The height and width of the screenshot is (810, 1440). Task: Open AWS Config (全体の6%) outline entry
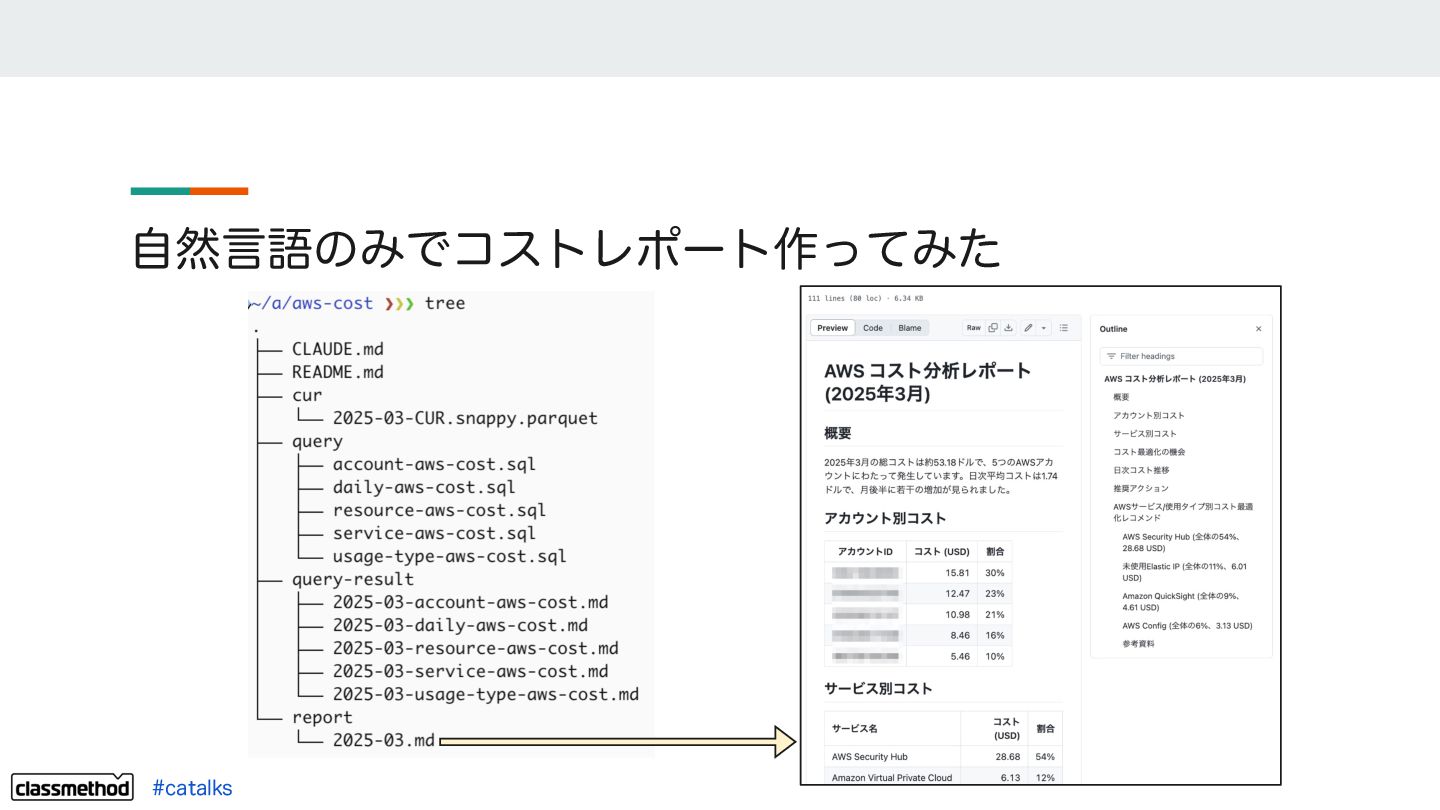pyautogui.click(x=1187, y=626)
